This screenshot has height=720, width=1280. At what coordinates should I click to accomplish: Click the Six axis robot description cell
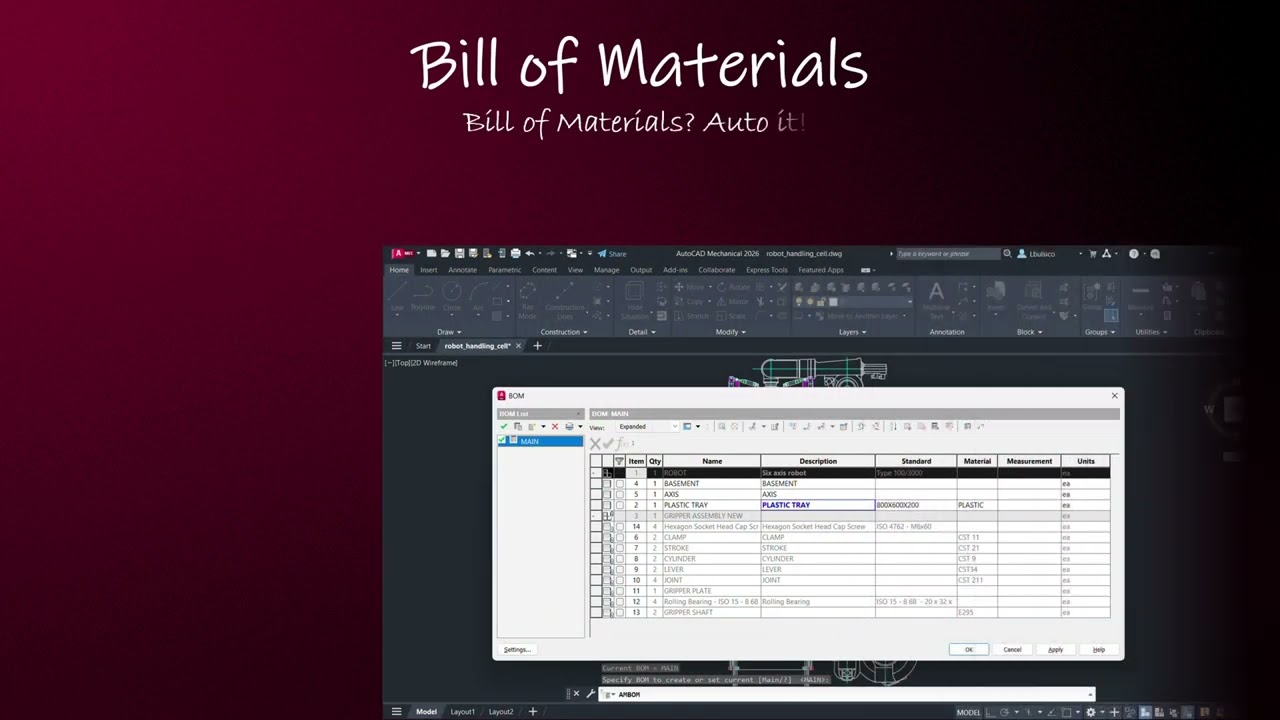coord(818,473)
